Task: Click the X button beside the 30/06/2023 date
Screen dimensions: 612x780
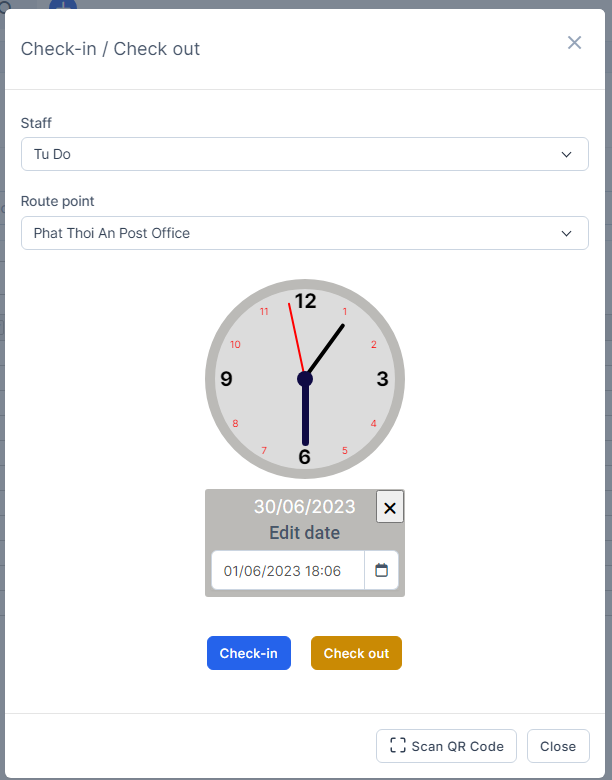Action: [x=390, y=508]
